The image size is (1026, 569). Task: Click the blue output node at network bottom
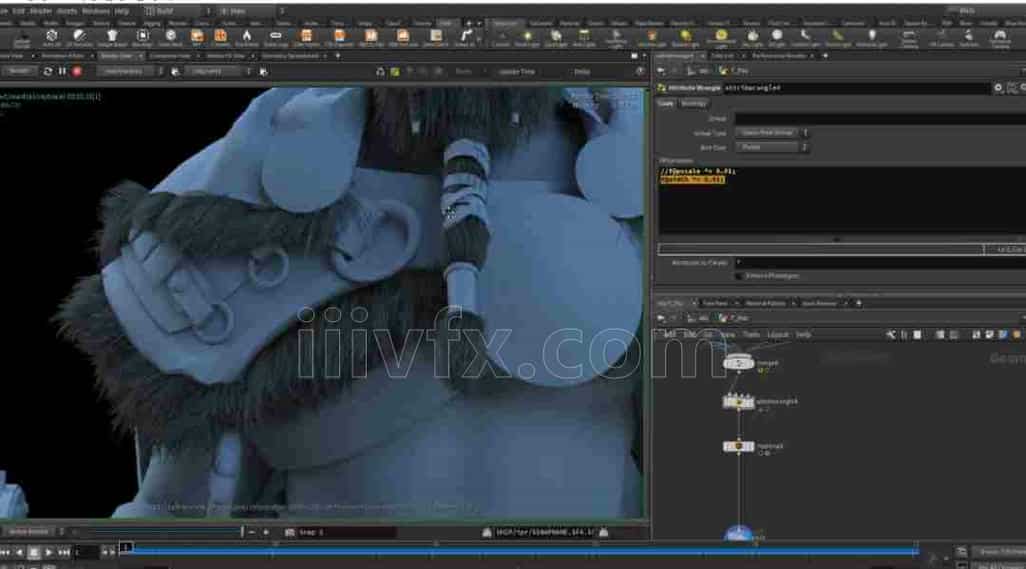tap(739, 534)
